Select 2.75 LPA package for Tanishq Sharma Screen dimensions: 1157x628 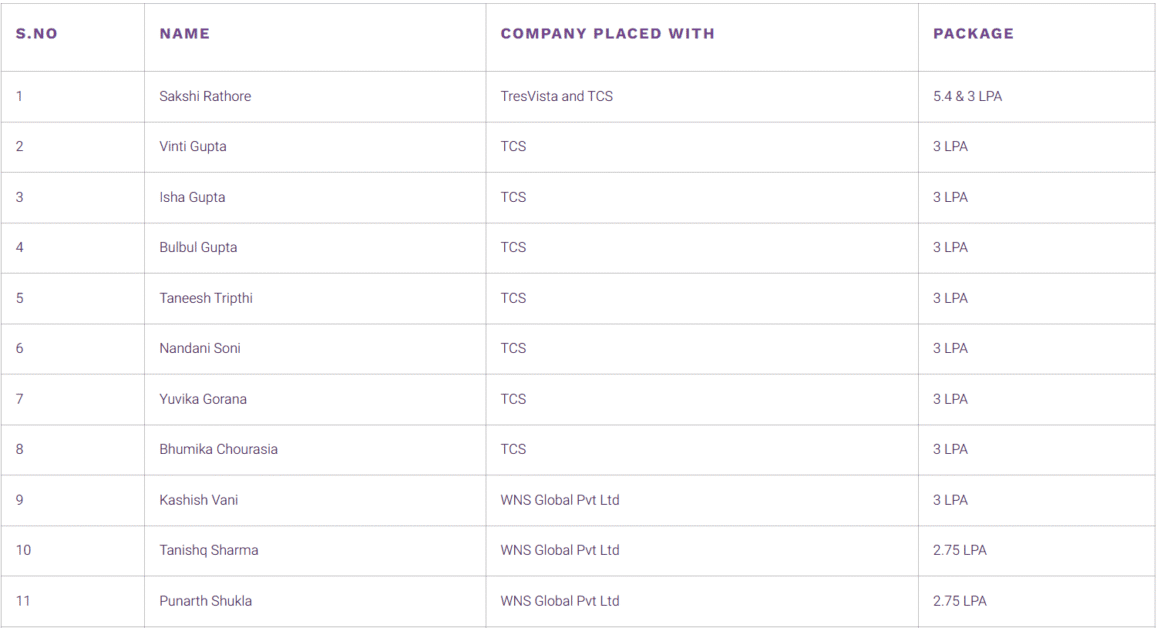(959, 551)
